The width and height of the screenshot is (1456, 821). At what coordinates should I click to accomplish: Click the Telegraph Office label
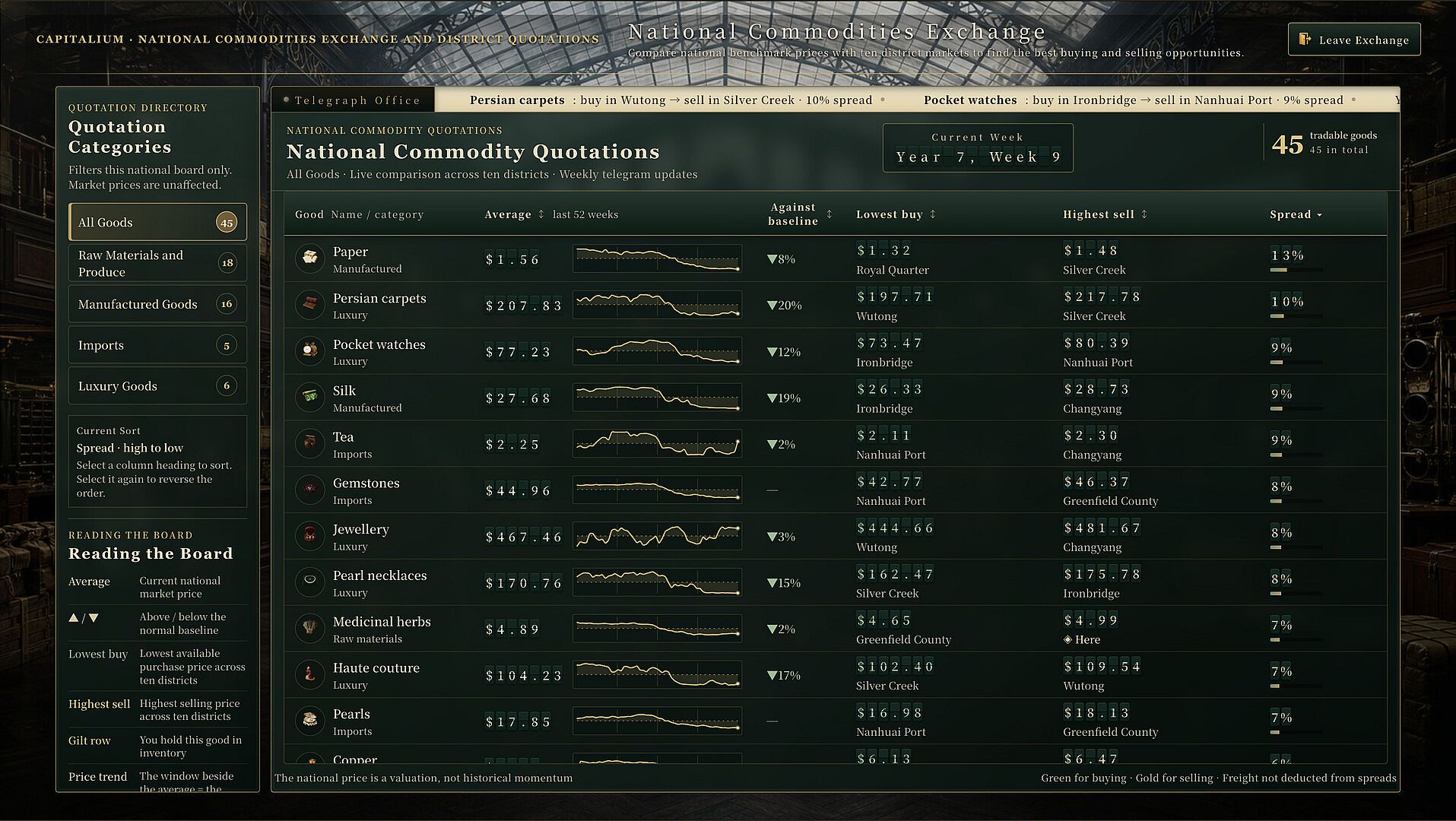click(357, 100)
